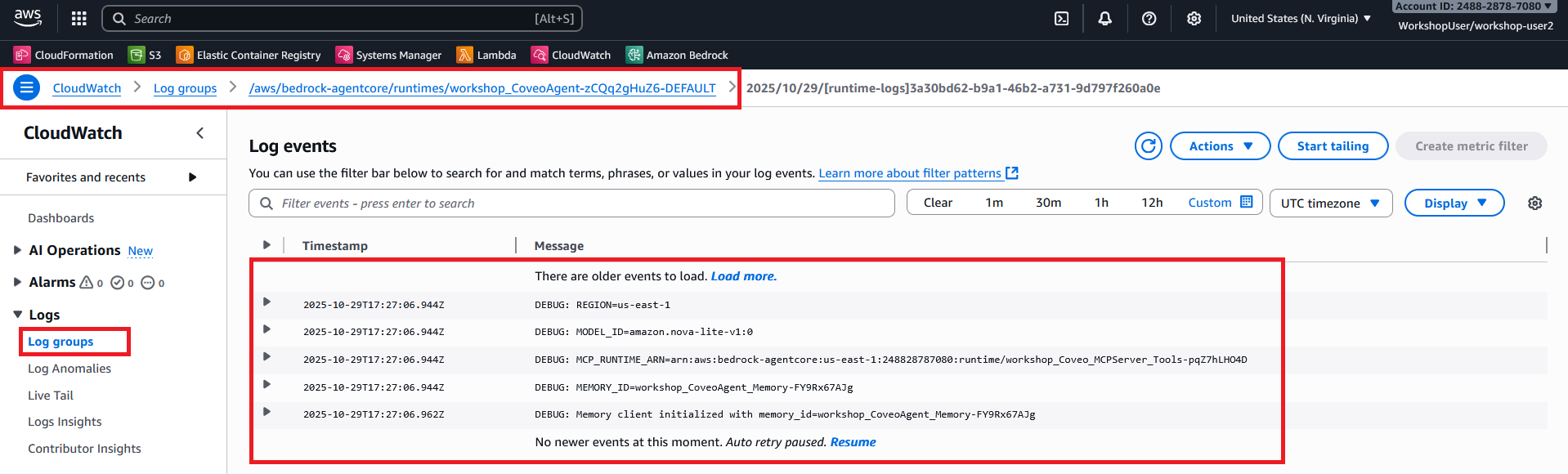Expand the Memory client initialized event

(x=267, y=412)
